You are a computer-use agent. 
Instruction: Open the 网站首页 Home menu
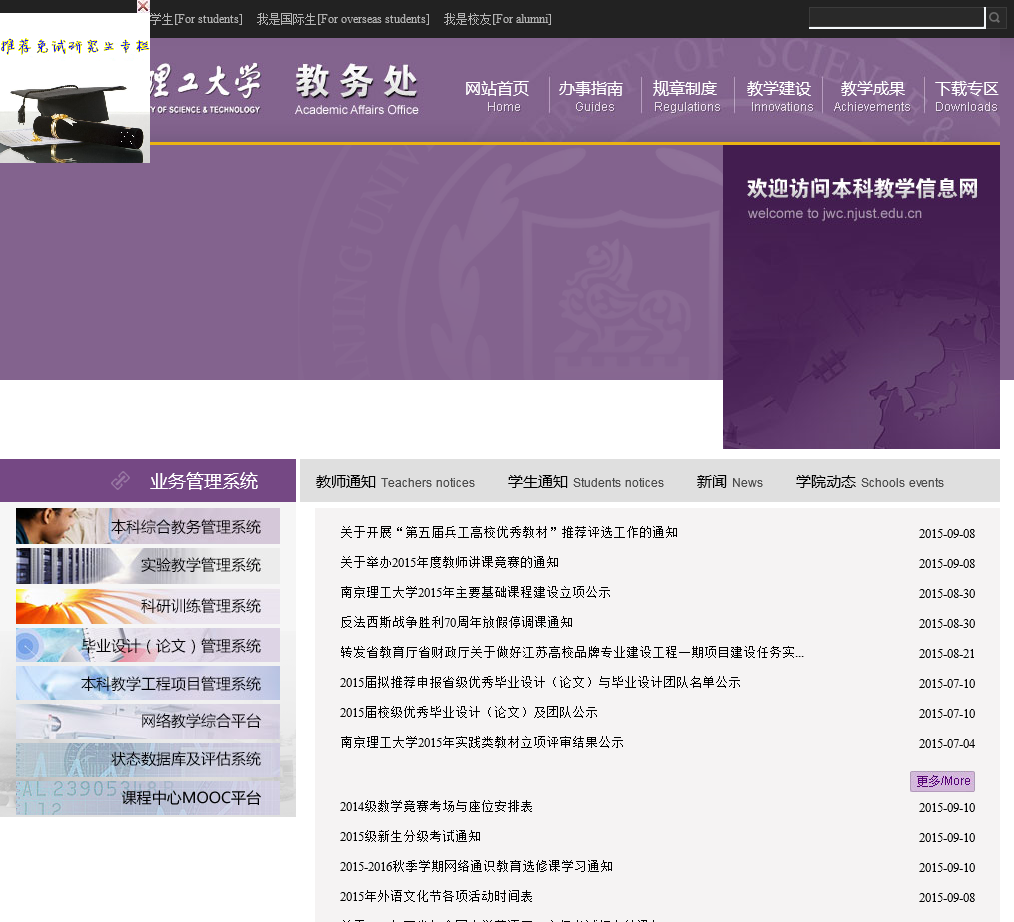497,96
